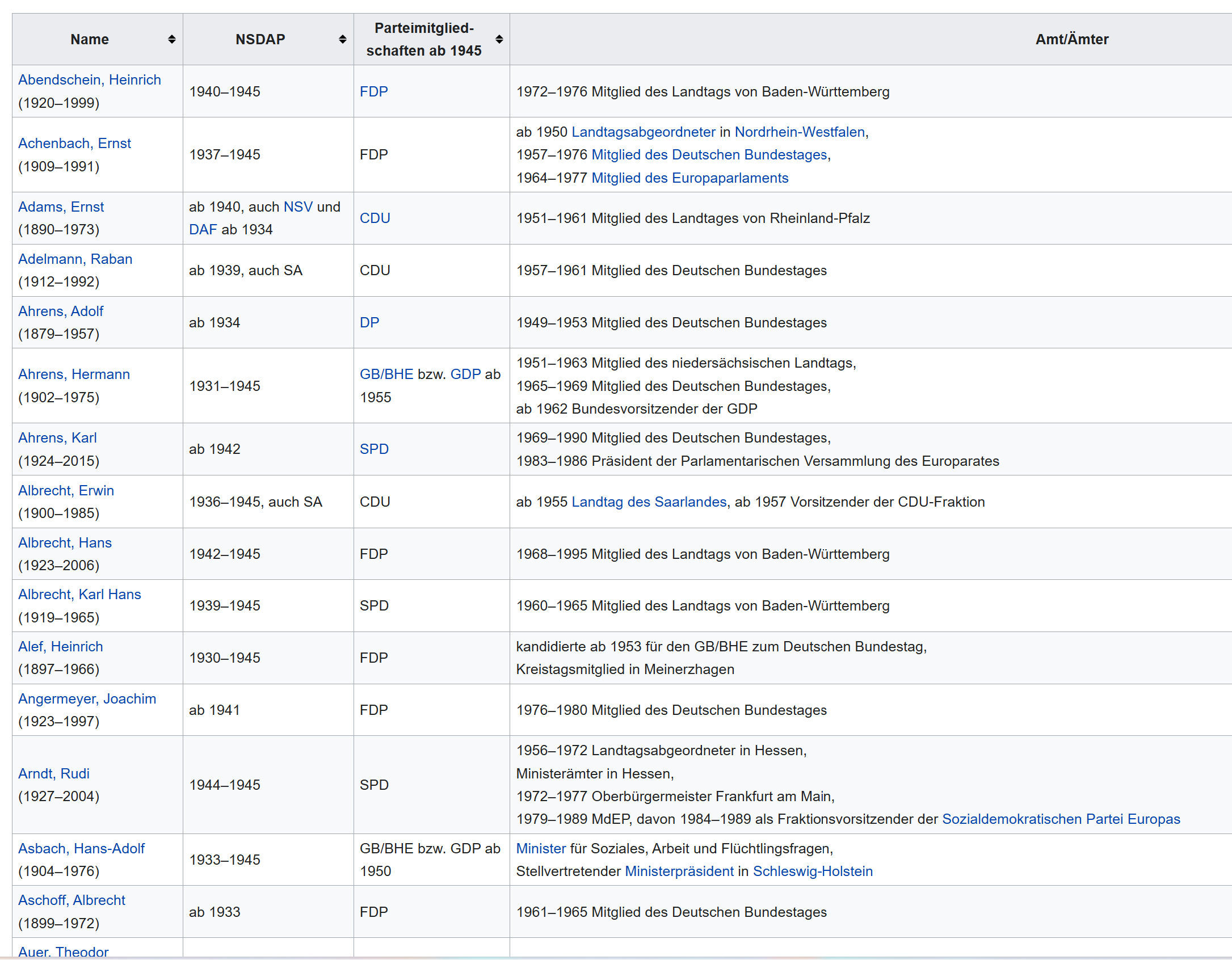The image size is (1232, 960).
Task: Open Ministerpräsident link in Asbach row
Action: [679, 871]
